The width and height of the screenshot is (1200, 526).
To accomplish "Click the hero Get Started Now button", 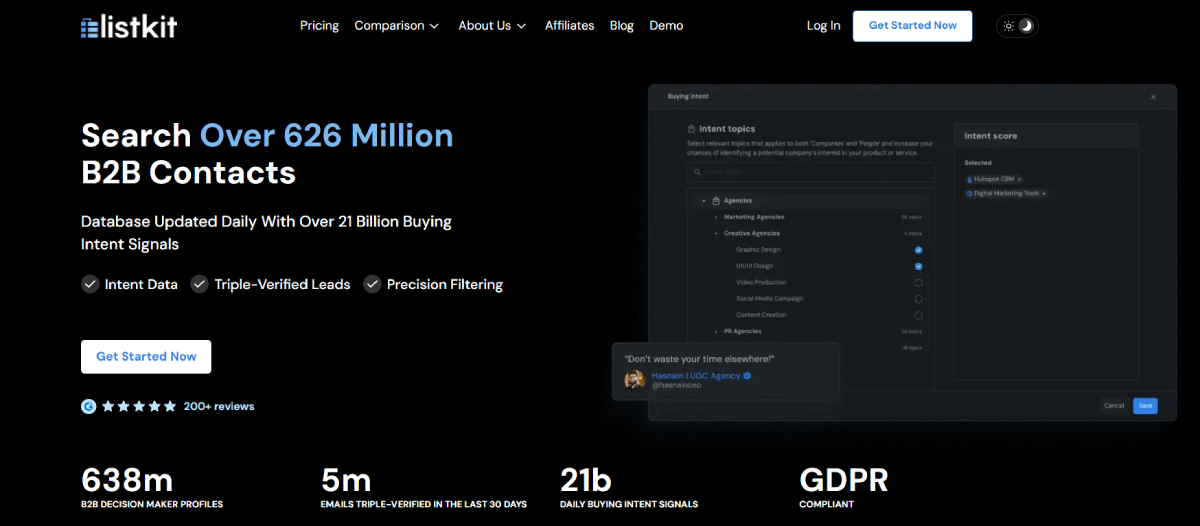I will coord(146,357).
